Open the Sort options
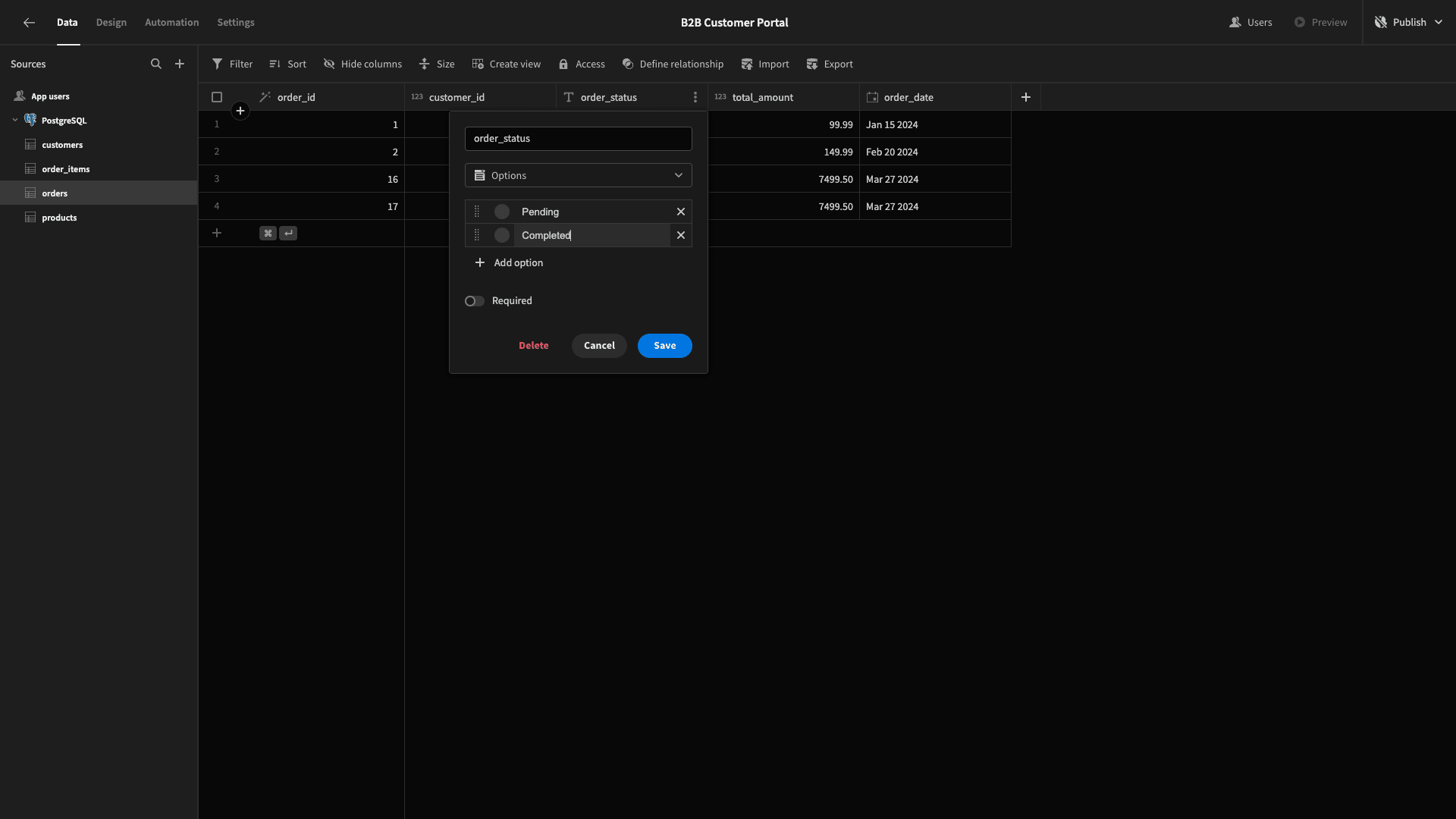 pos(287,64)
